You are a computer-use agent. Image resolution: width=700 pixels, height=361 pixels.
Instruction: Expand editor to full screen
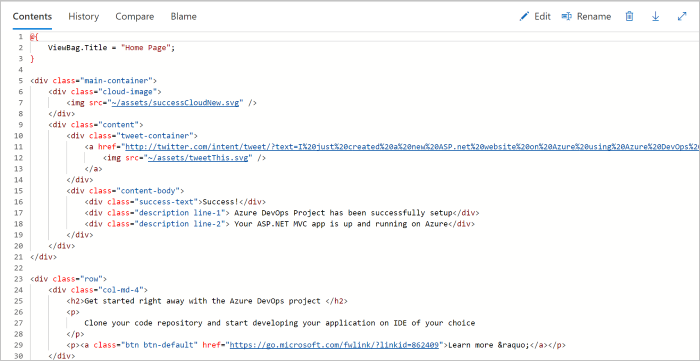tap(682, 17)
